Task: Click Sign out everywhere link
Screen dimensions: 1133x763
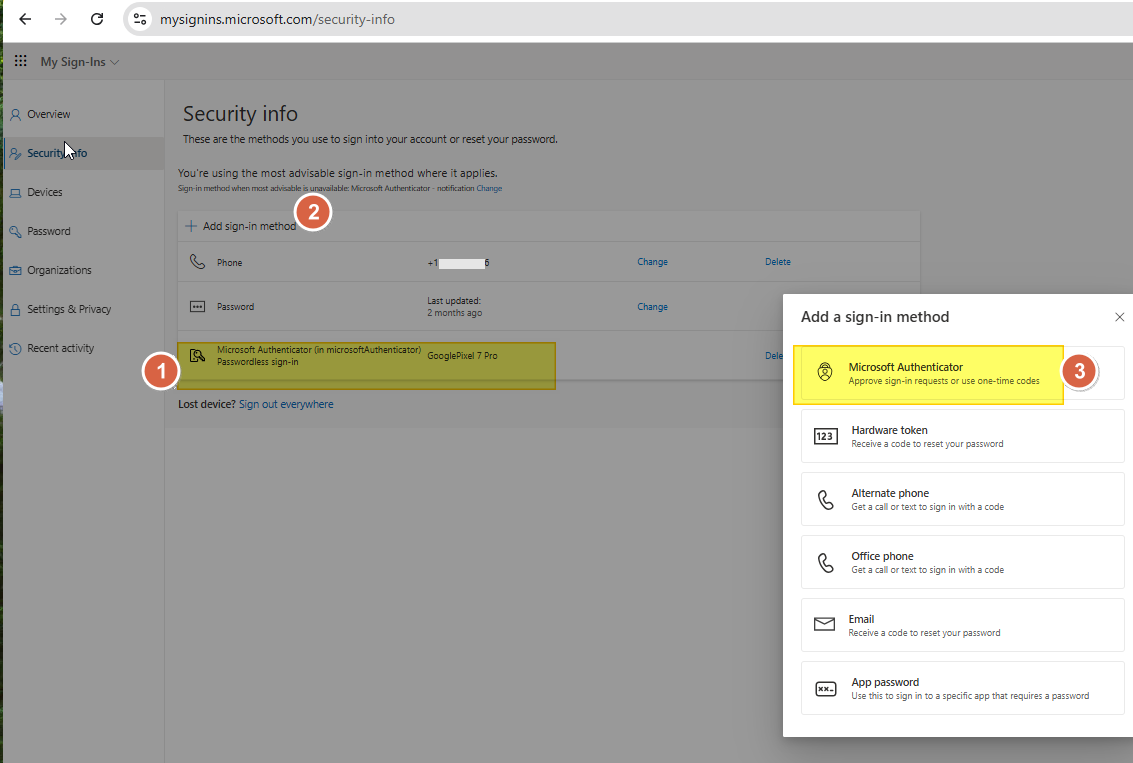Action: click(x=286, y=405)
